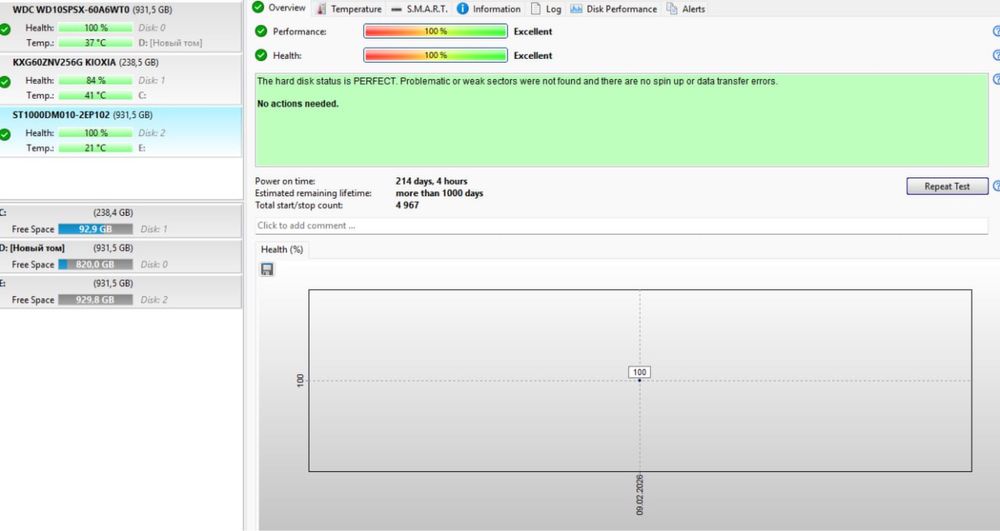This screenshot has height=531, width=1000.
Task: Click the 09.02.2026 date label under graph
Action: point(640,495)
